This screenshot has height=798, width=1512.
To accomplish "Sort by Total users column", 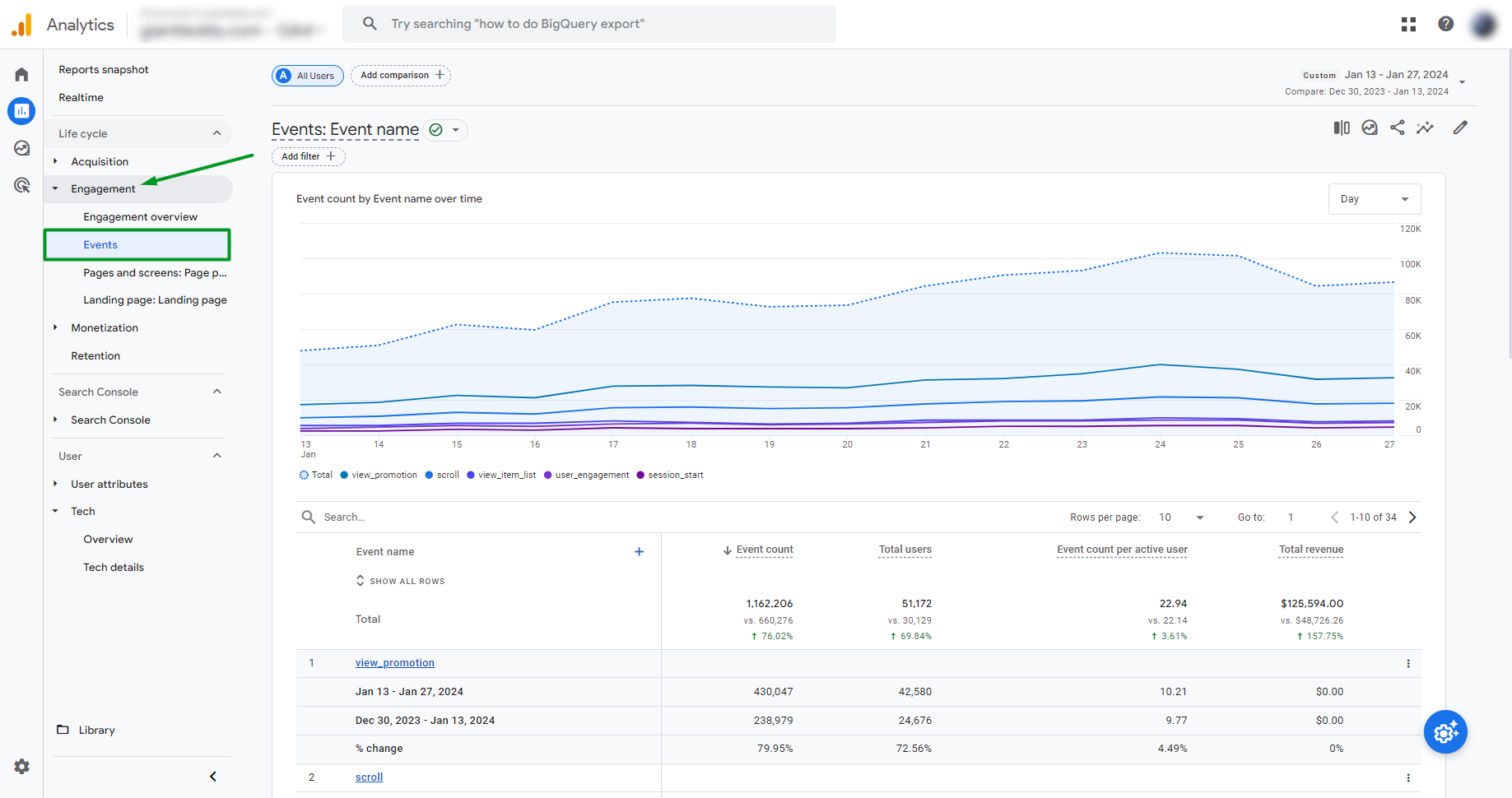I will point(905,550).
